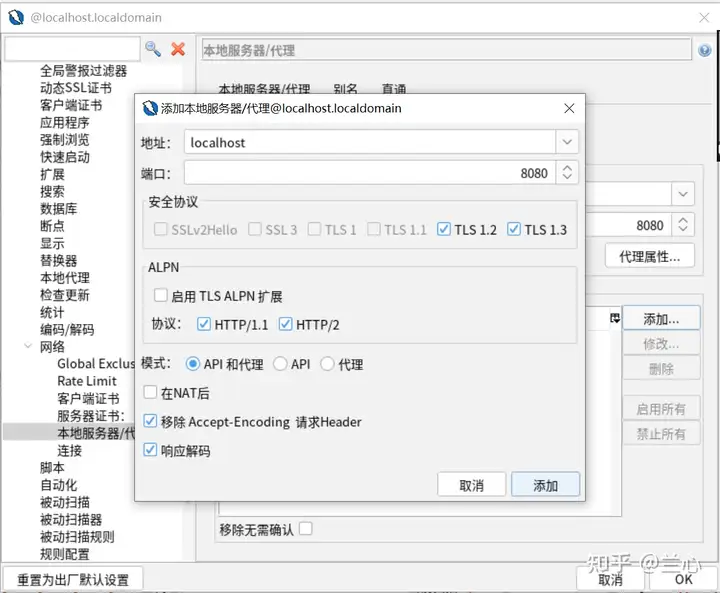
Task: Select the '代理' mode radio
Action: point(327,364)
